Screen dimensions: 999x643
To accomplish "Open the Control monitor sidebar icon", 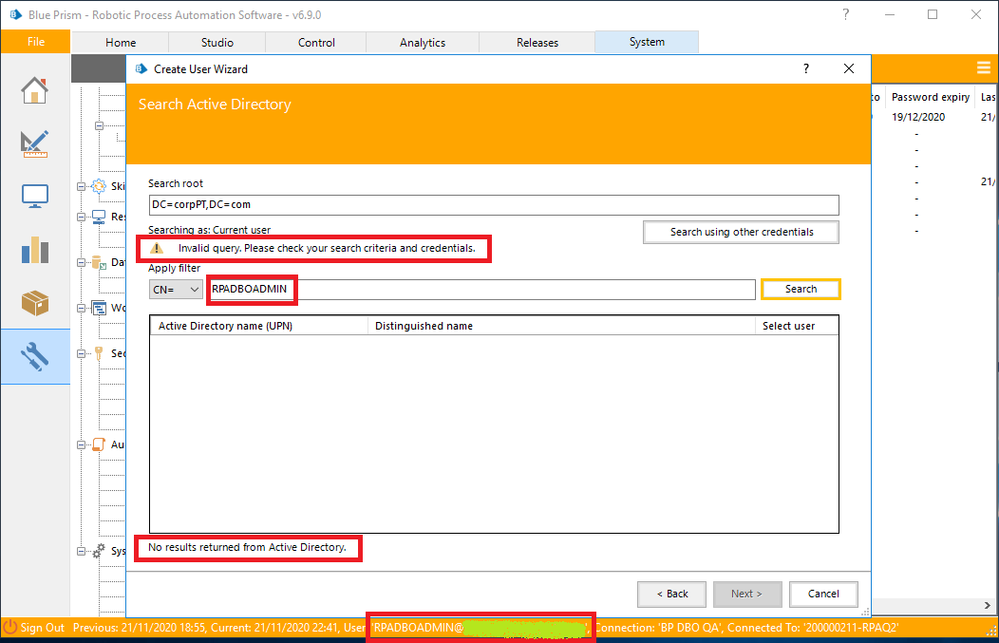I will point(34,196).
